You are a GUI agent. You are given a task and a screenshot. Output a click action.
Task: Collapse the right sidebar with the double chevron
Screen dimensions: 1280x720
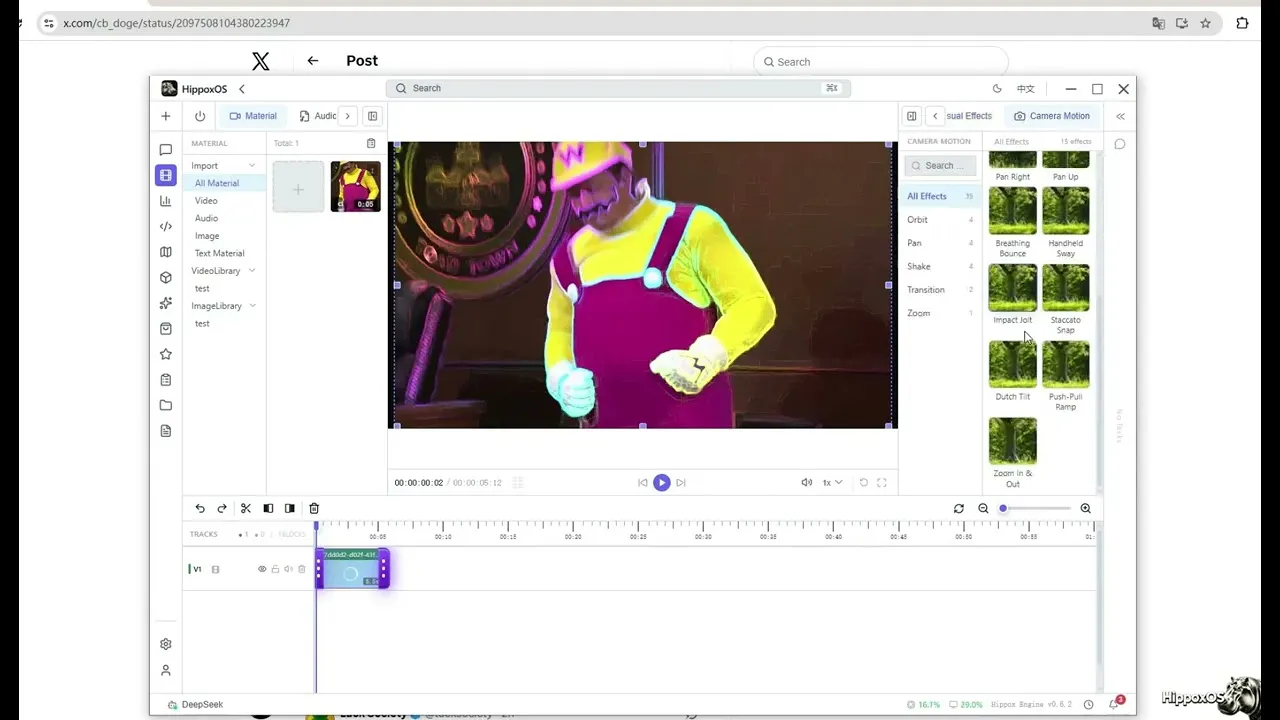point(1120,116)
